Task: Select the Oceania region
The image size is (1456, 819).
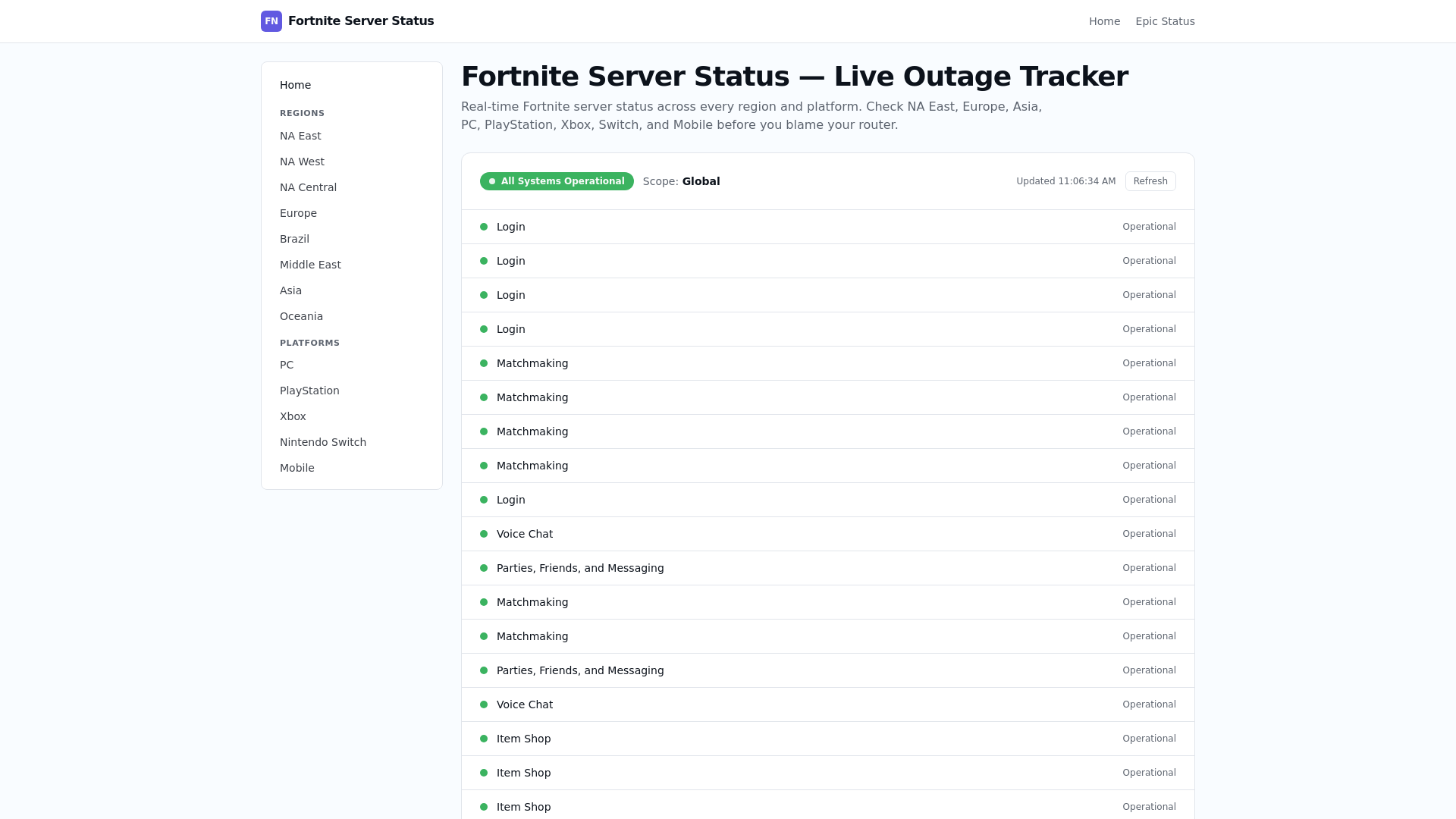Action: tap(352, 316)
